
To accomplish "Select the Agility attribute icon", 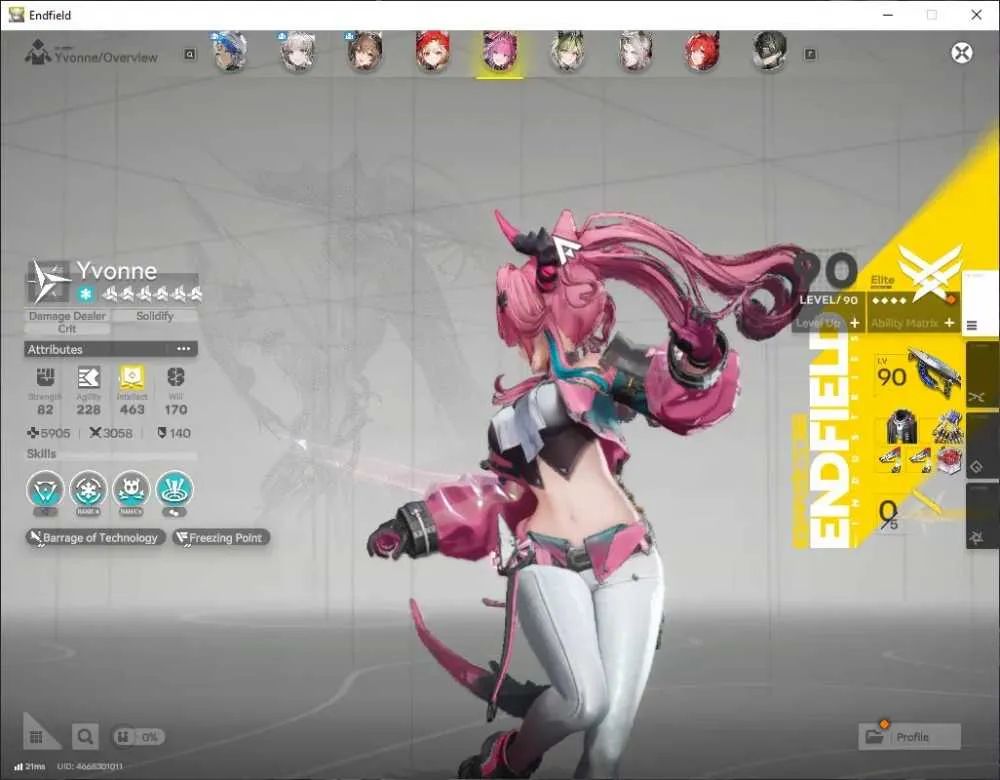I will pos(89,377).
